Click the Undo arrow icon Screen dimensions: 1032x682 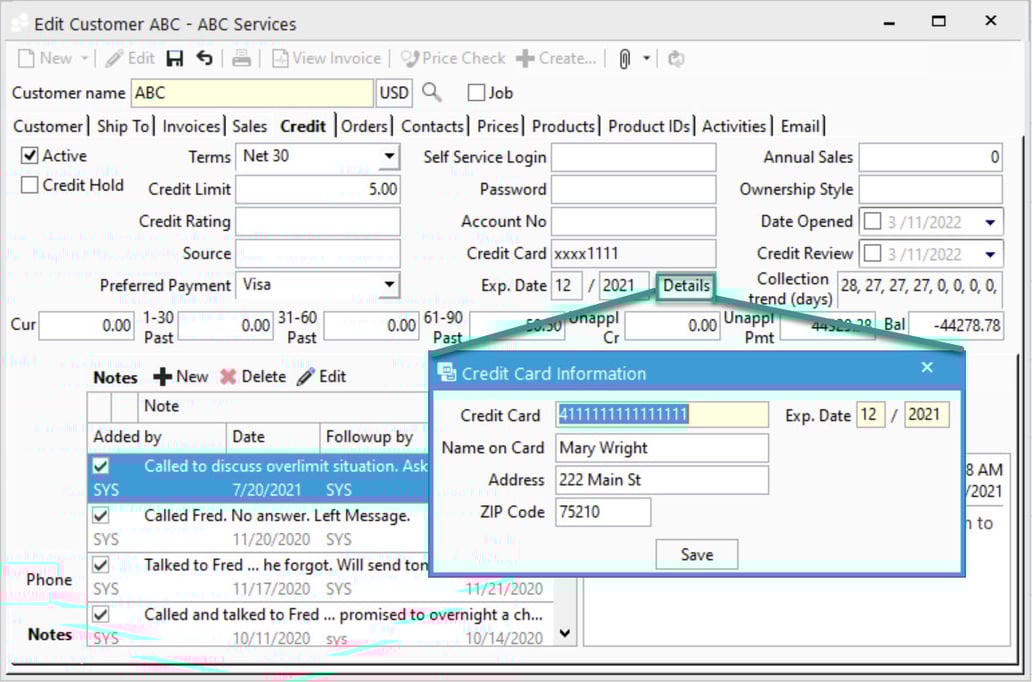[x=204, y=58]
